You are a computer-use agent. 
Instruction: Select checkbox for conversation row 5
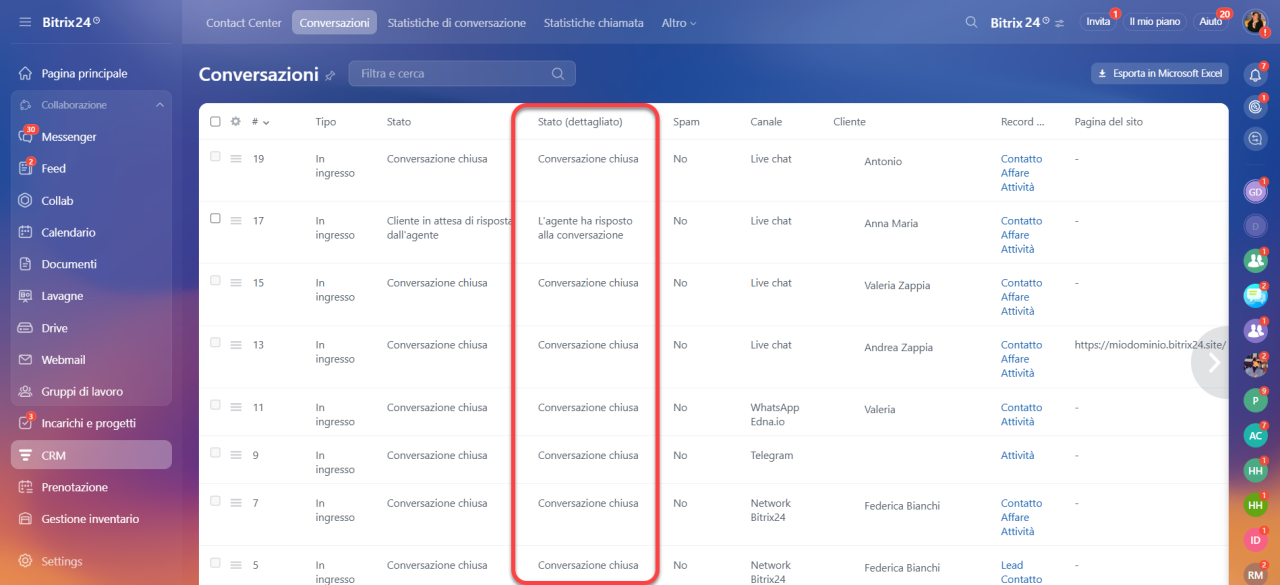[215, 563]
